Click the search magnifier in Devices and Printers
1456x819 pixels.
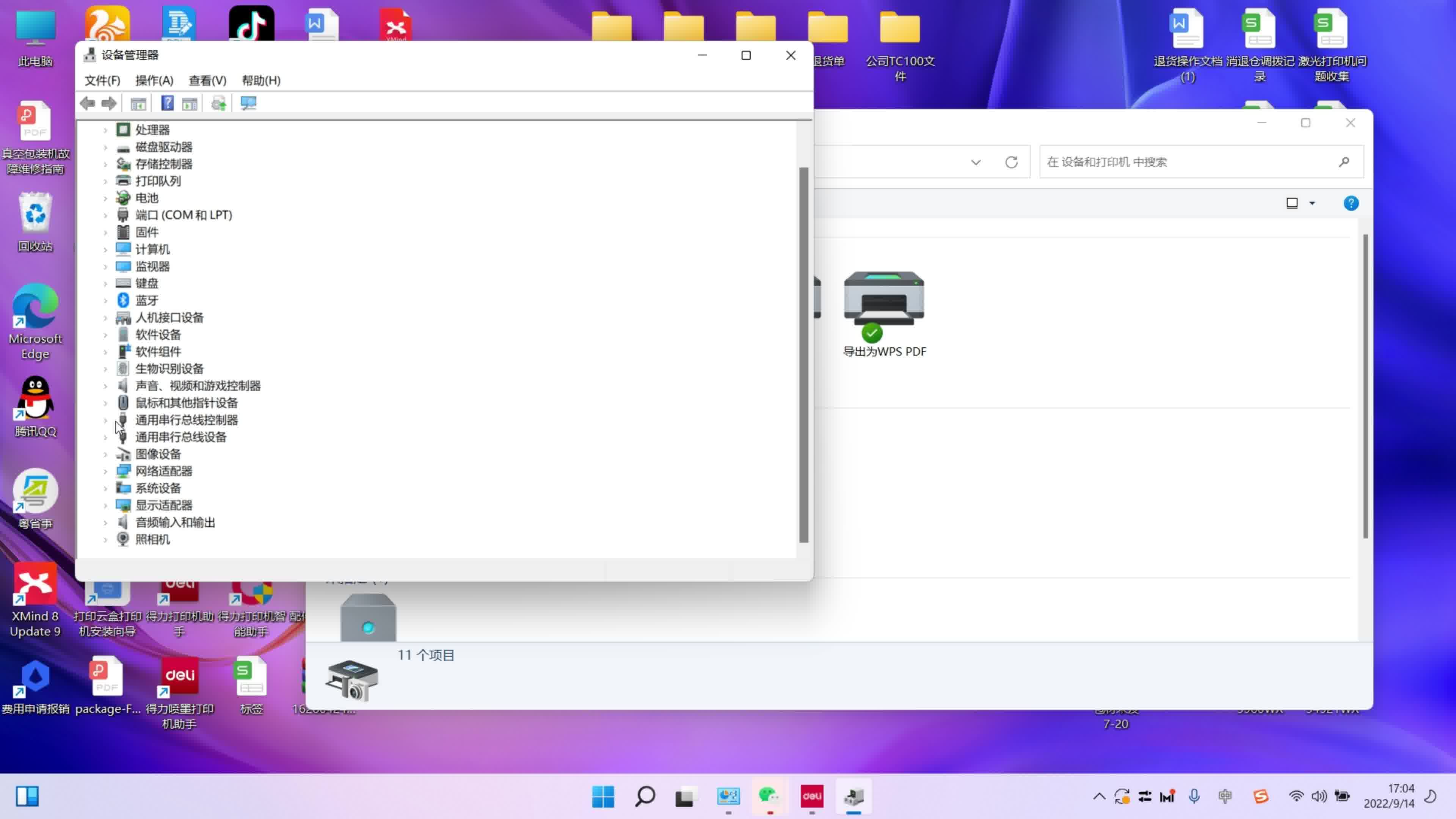pos(1344,162)
